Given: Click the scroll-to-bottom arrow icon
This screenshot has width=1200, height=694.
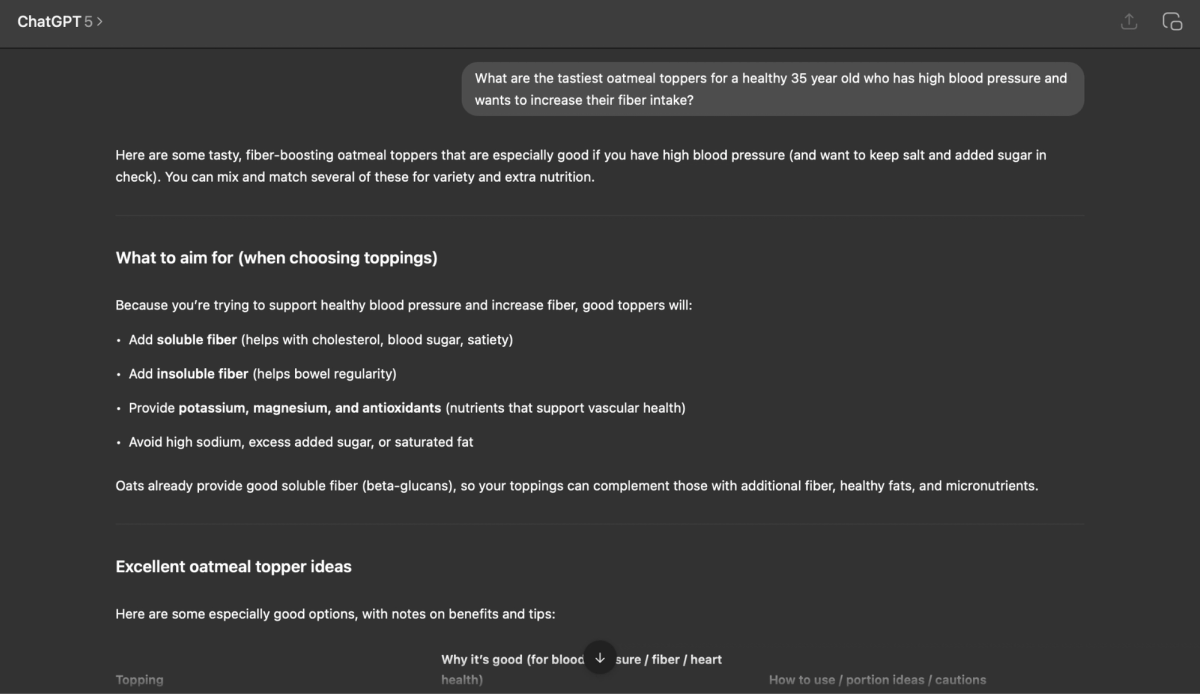Looking at the screenshot, I should [600, 657].
